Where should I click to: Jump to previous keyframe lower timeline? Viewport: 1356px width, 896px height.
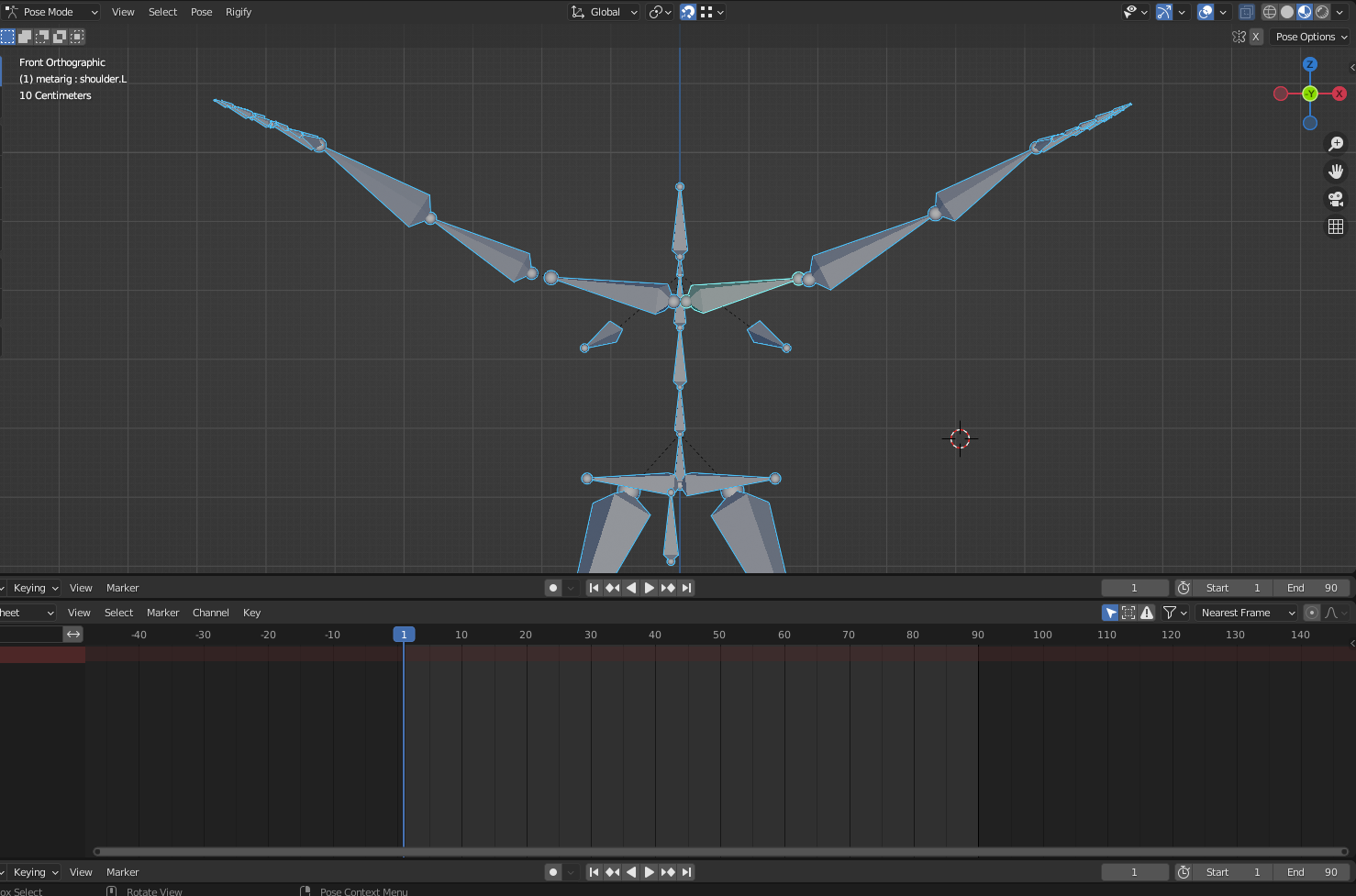[x=612, y=872]
